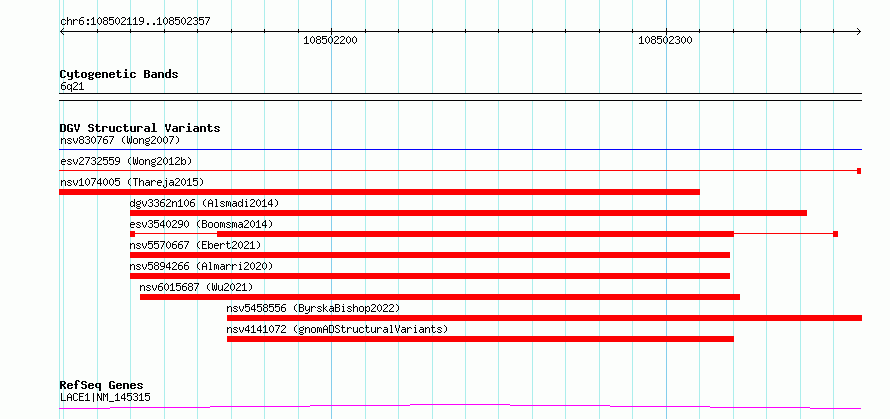Click the red bar of dgv3362n106

(x=468, y=213)
